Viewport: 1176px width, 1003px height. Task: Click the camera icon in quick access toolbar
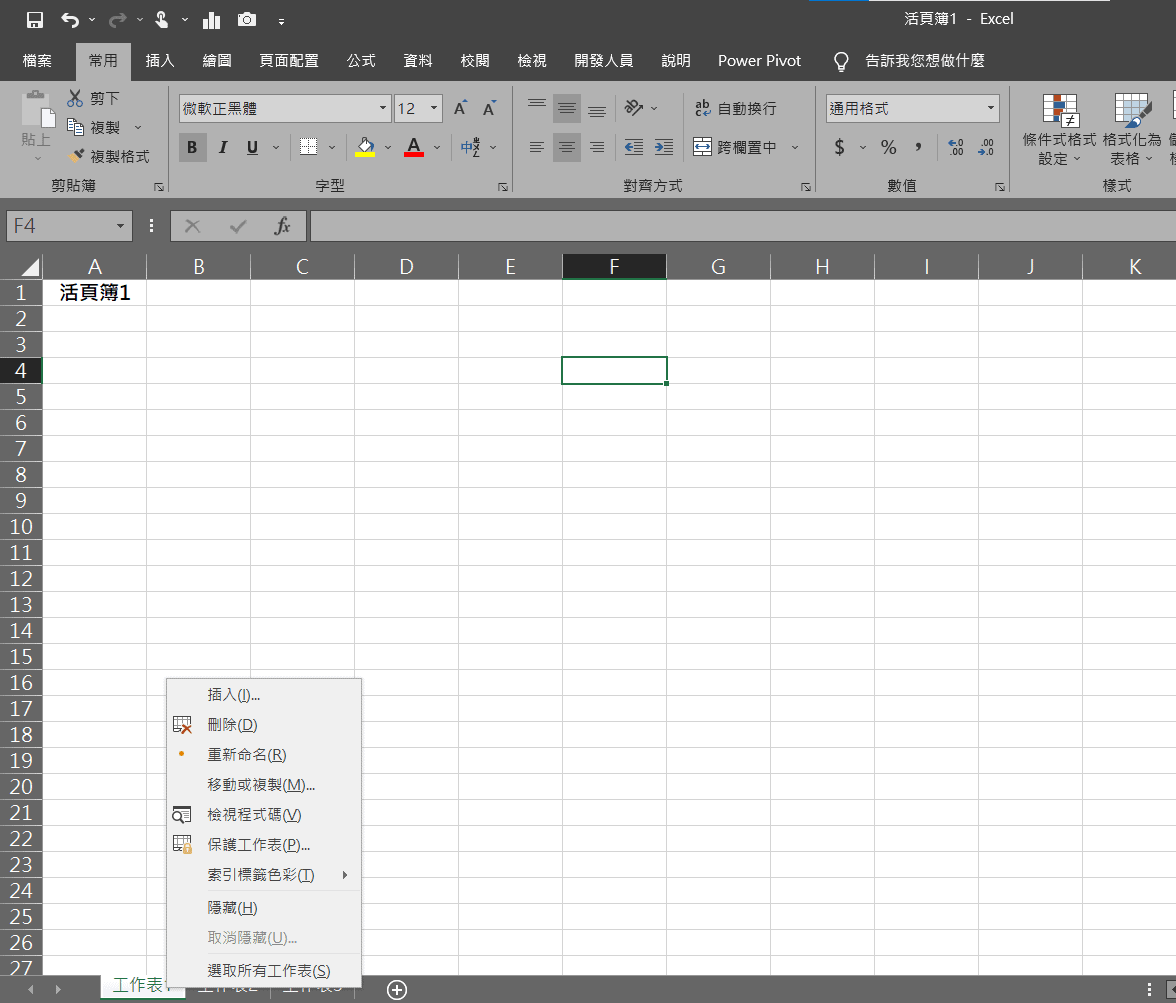pyautogui.click(x=247, y=20)
